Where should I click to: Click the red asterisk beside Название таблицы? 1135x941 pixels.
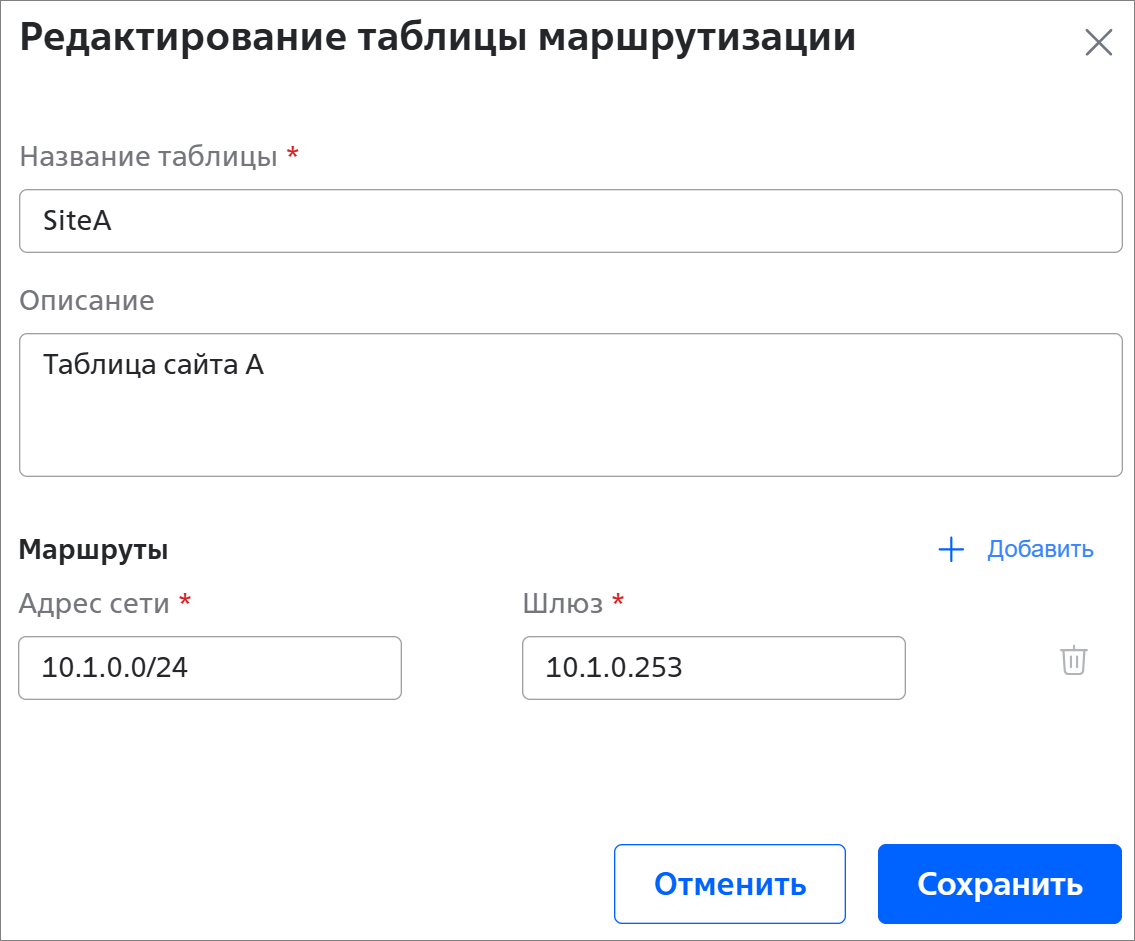click(x=293, y=154)
